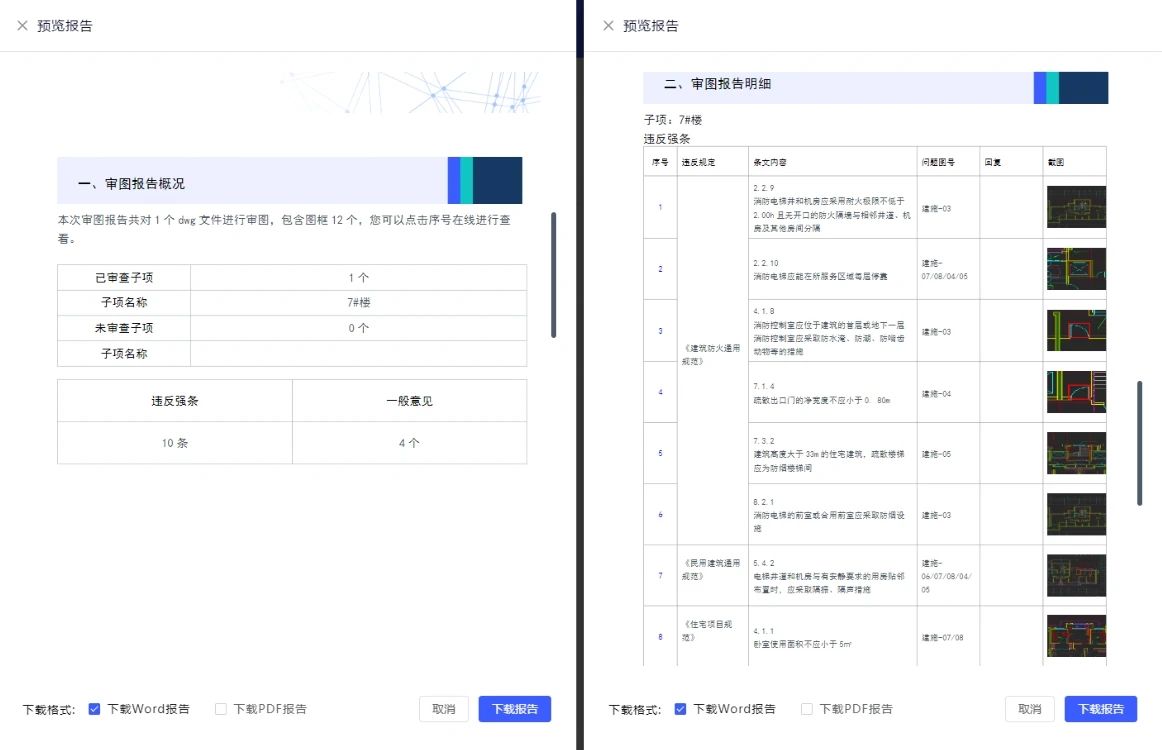This screenshot has width=1162, height=750.
Task: Uncheck Word report option in right panel
Action: tap(680, 709)
